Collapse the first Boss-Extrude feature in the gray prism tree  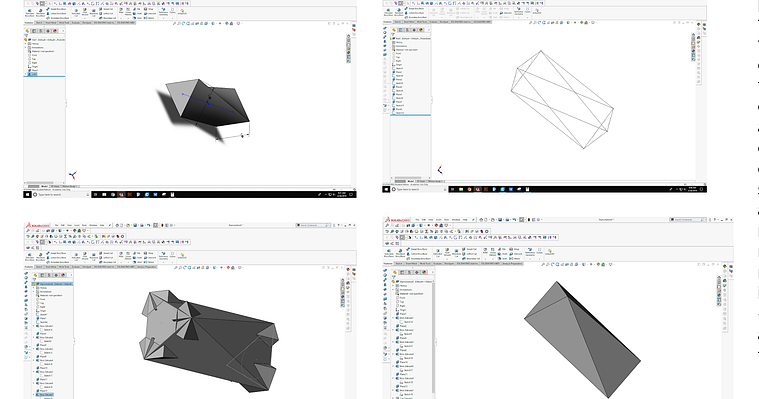[393, 318]
